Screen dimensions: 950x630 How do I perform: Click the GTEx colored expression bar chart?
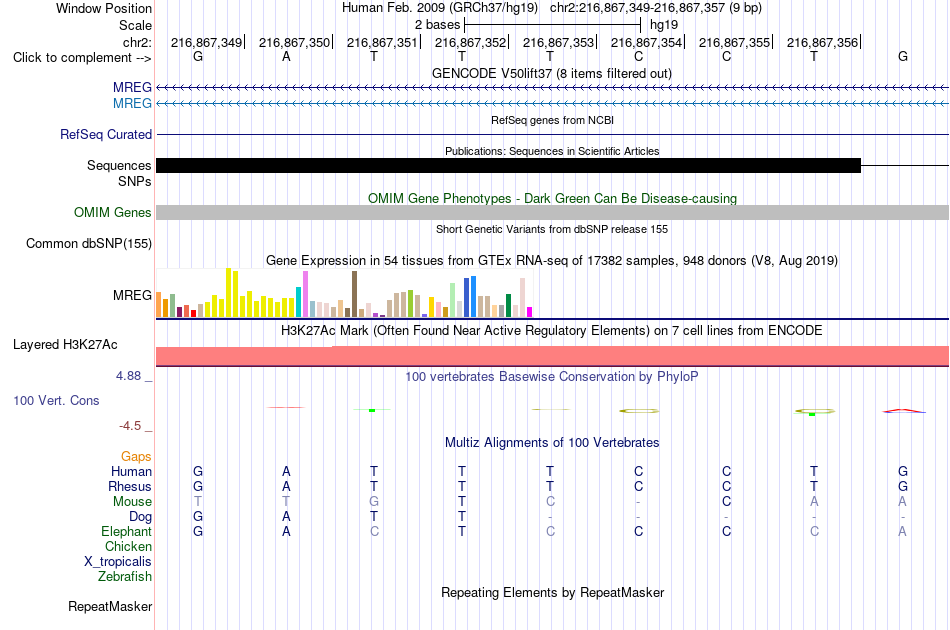[344, 293]
